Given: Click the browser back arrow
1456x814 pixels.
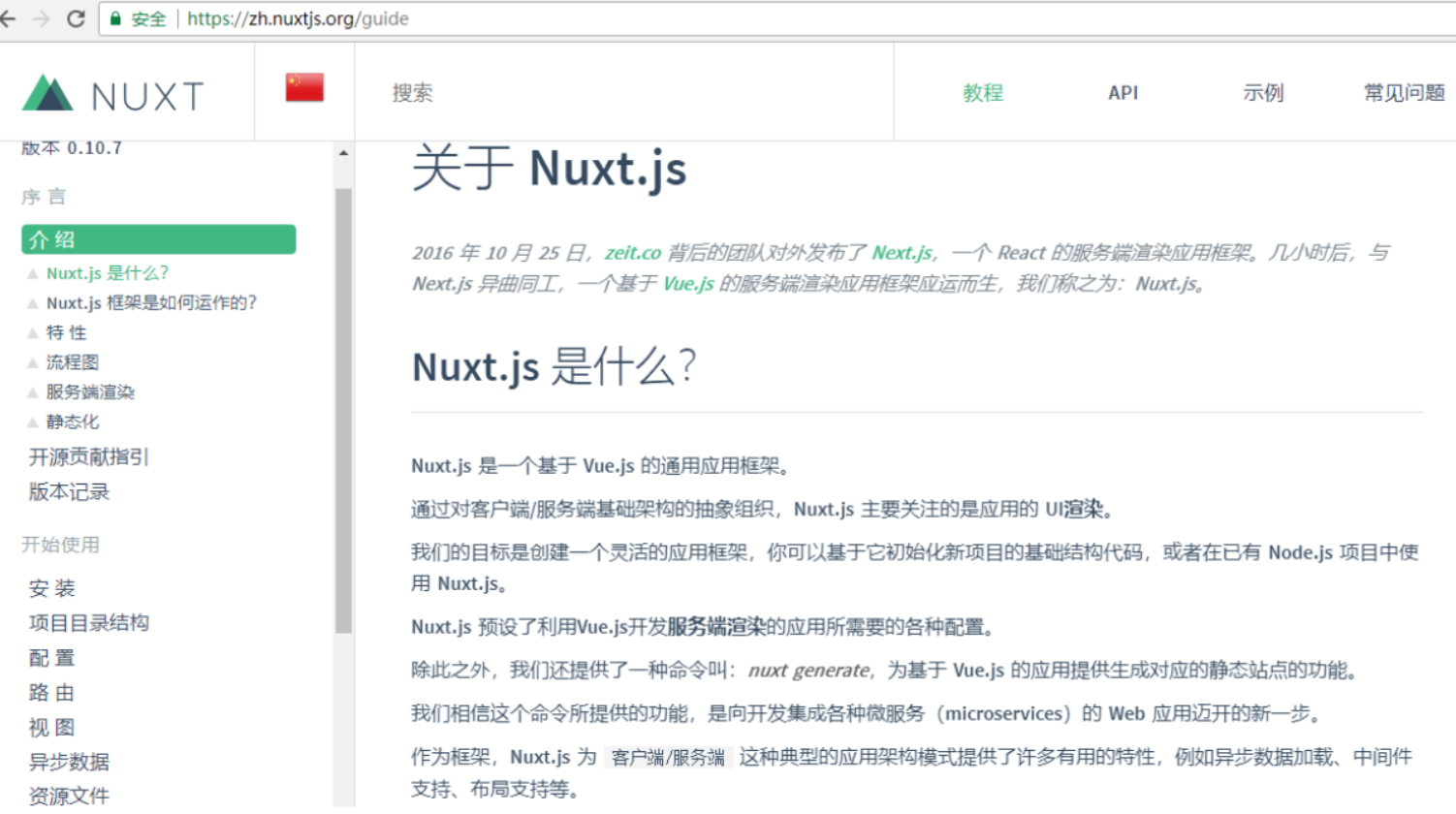Looking at the screenshot, I should 8,18.
